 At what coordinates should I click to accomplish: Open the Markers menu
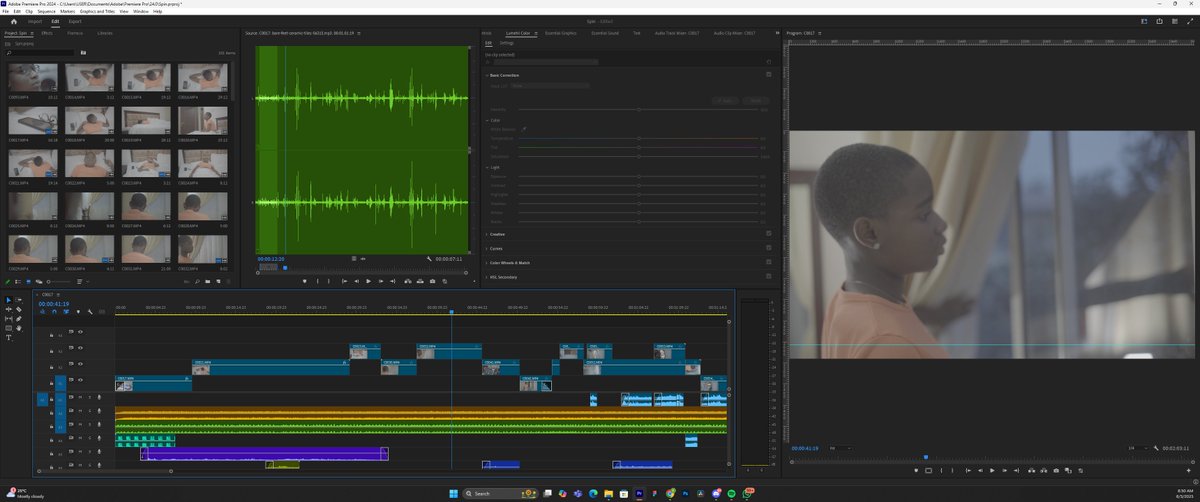tap(68, 11)
